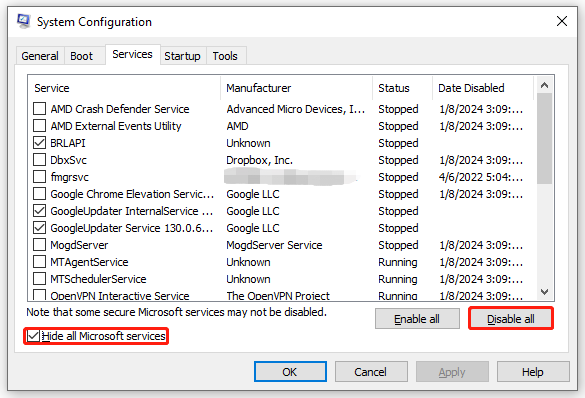585x398 pixels.
Task: Close the System Configuration window
Action: click(x=562, y=21)
